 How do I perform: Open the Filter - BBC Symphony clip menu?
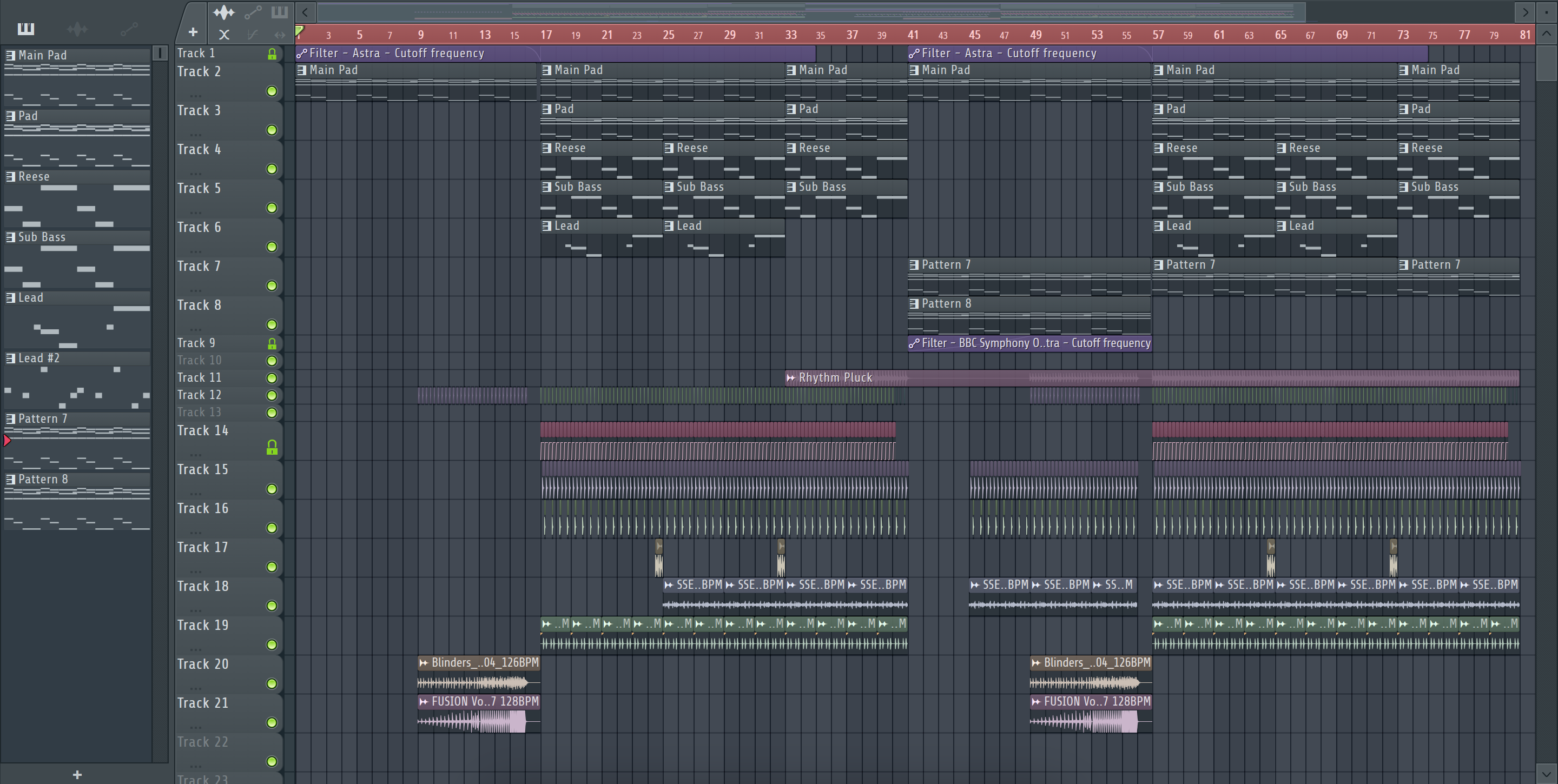pyautogui.click(x=914, y=343)
